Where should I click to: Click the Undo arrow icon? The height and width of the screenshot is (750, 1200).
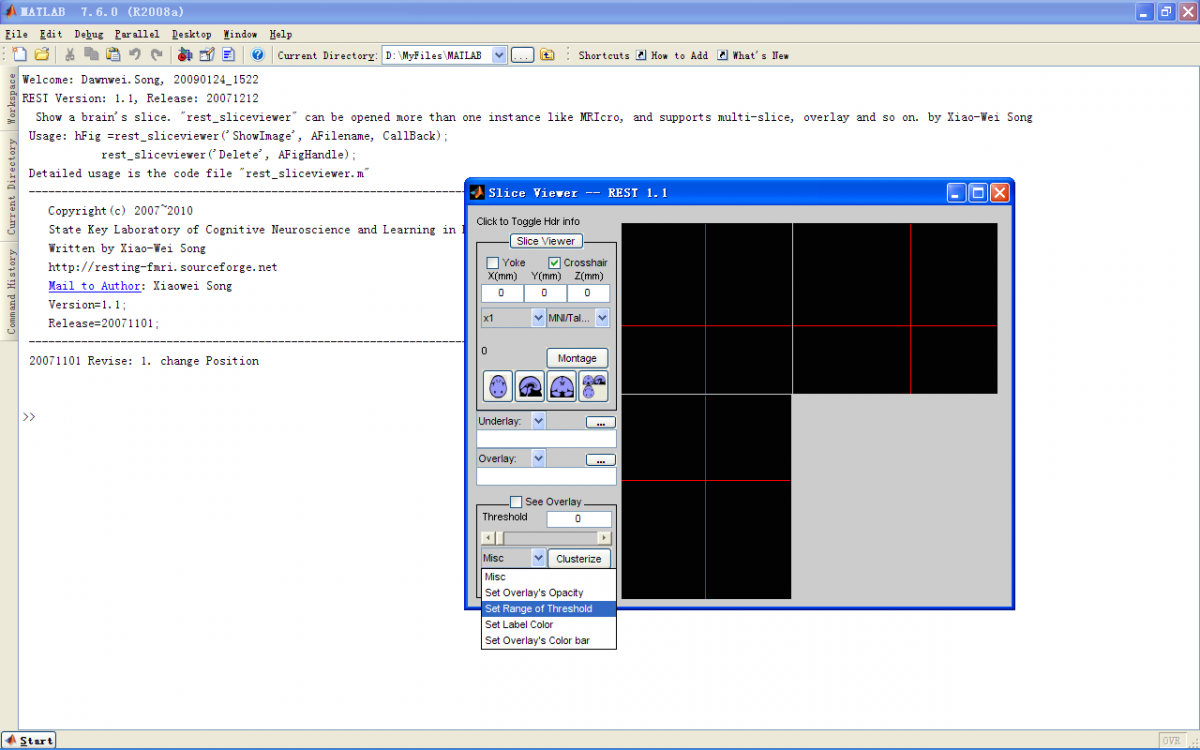click(x=134, y=55)
